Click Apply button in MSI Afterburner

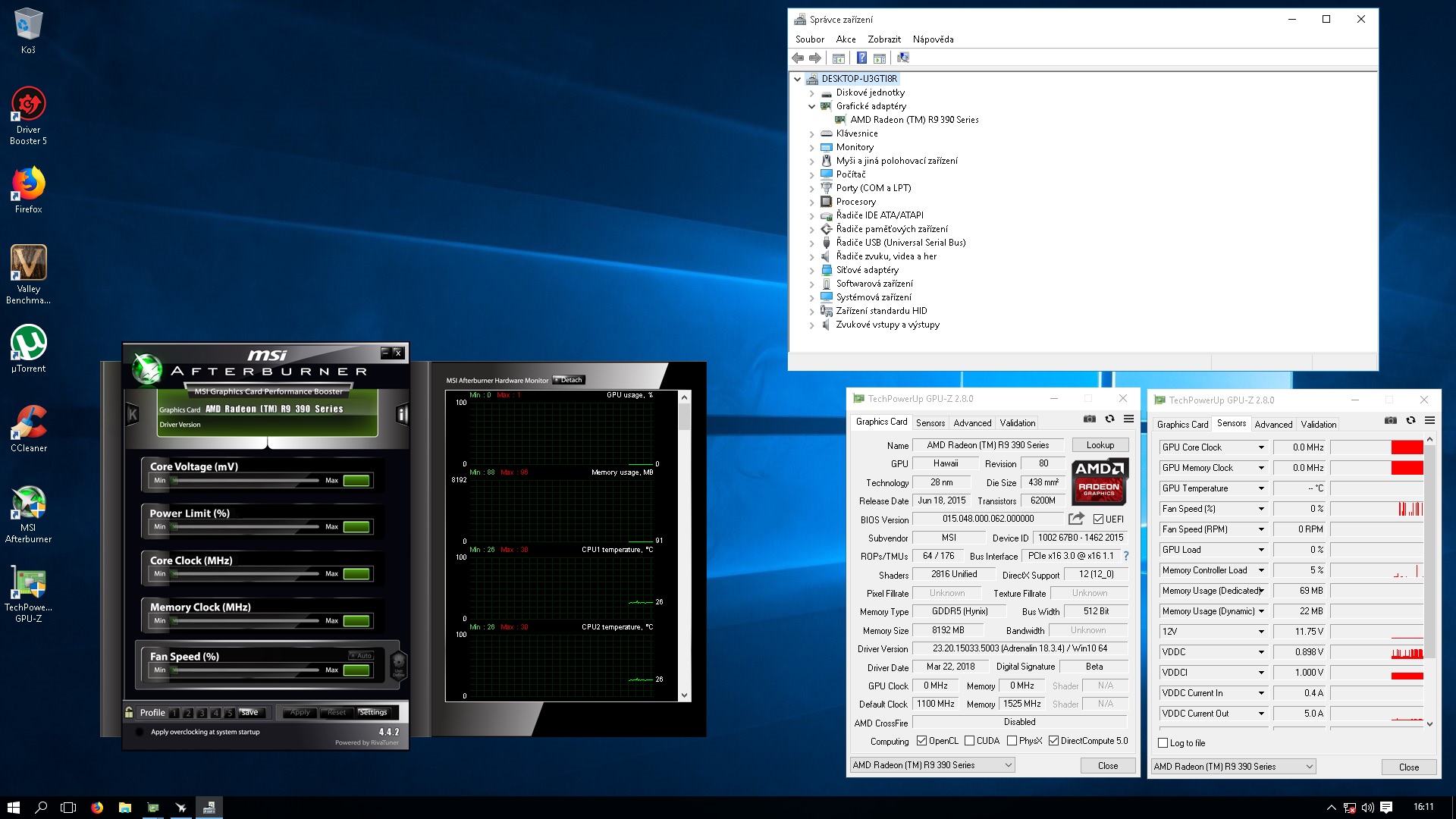click(x=300, y=712)
